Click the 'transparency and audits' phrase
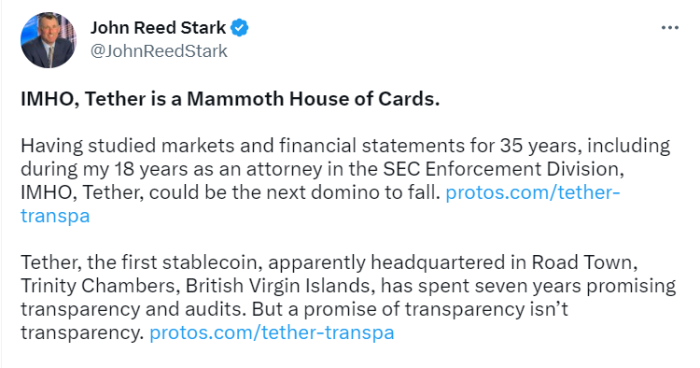 tap(133, 309)
